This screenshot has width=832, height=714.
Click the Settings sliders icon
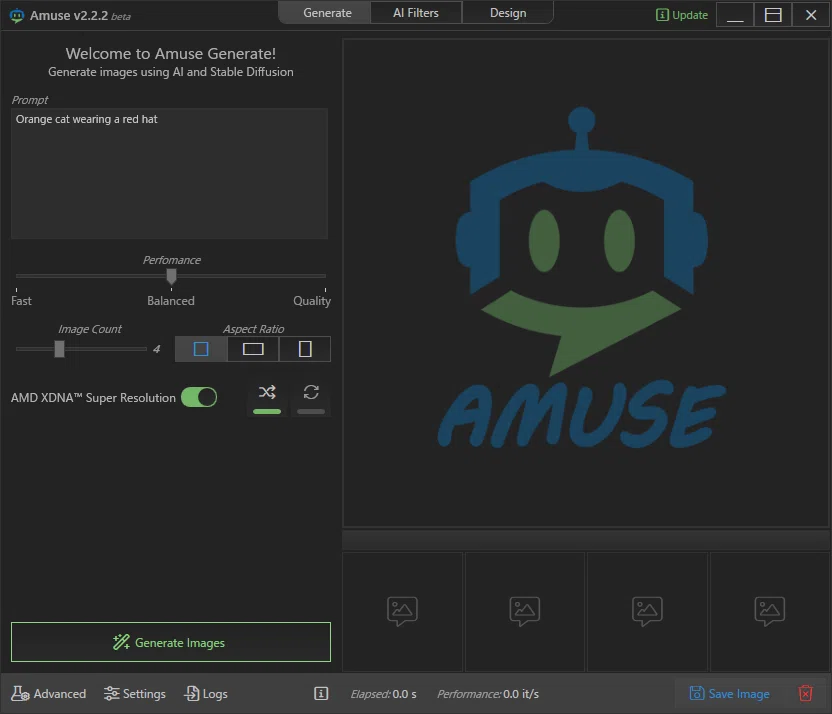click(111, 693)
